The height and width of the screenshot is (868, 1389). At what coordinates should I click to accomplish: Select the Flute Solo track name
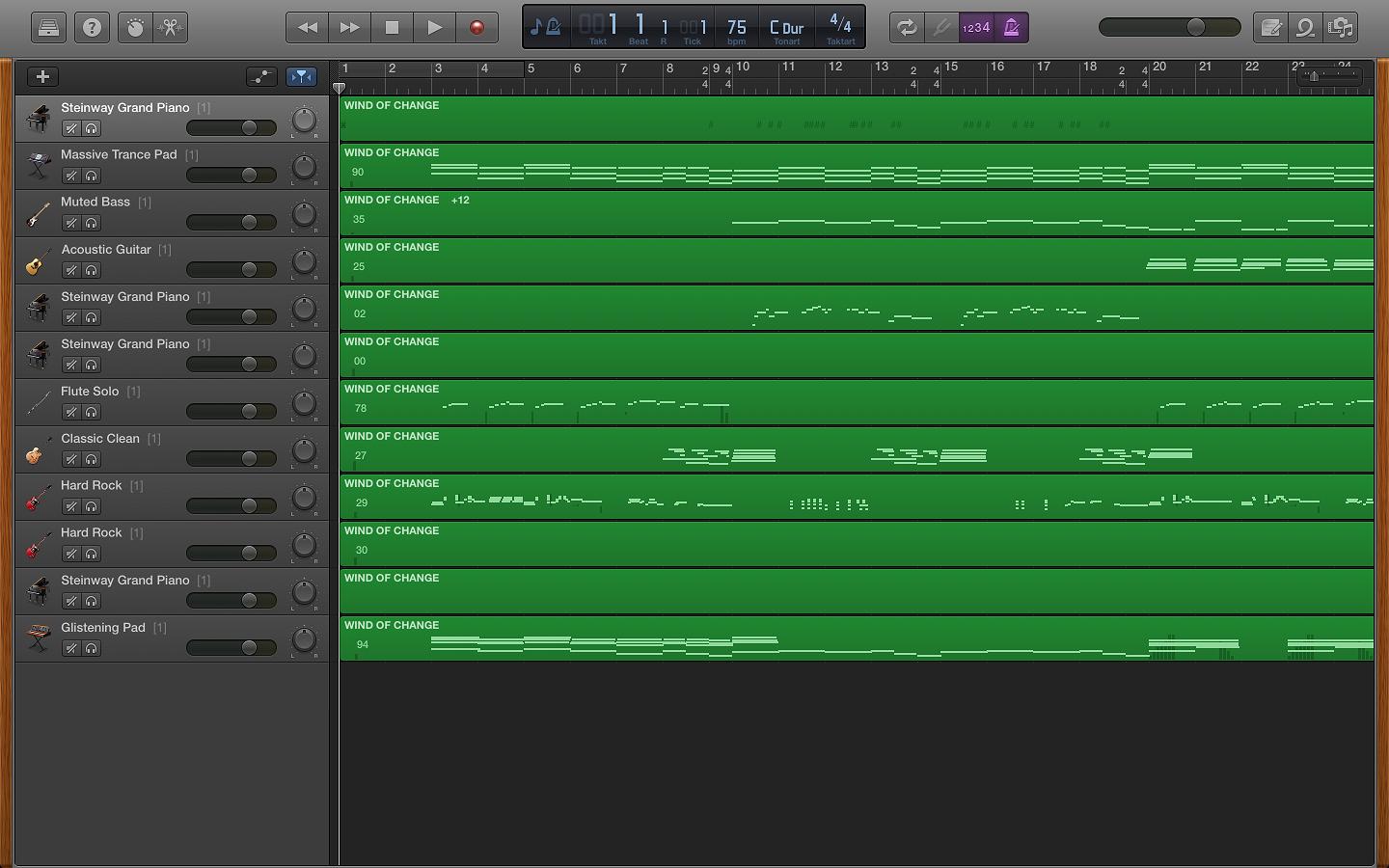[x=90, y=391]
